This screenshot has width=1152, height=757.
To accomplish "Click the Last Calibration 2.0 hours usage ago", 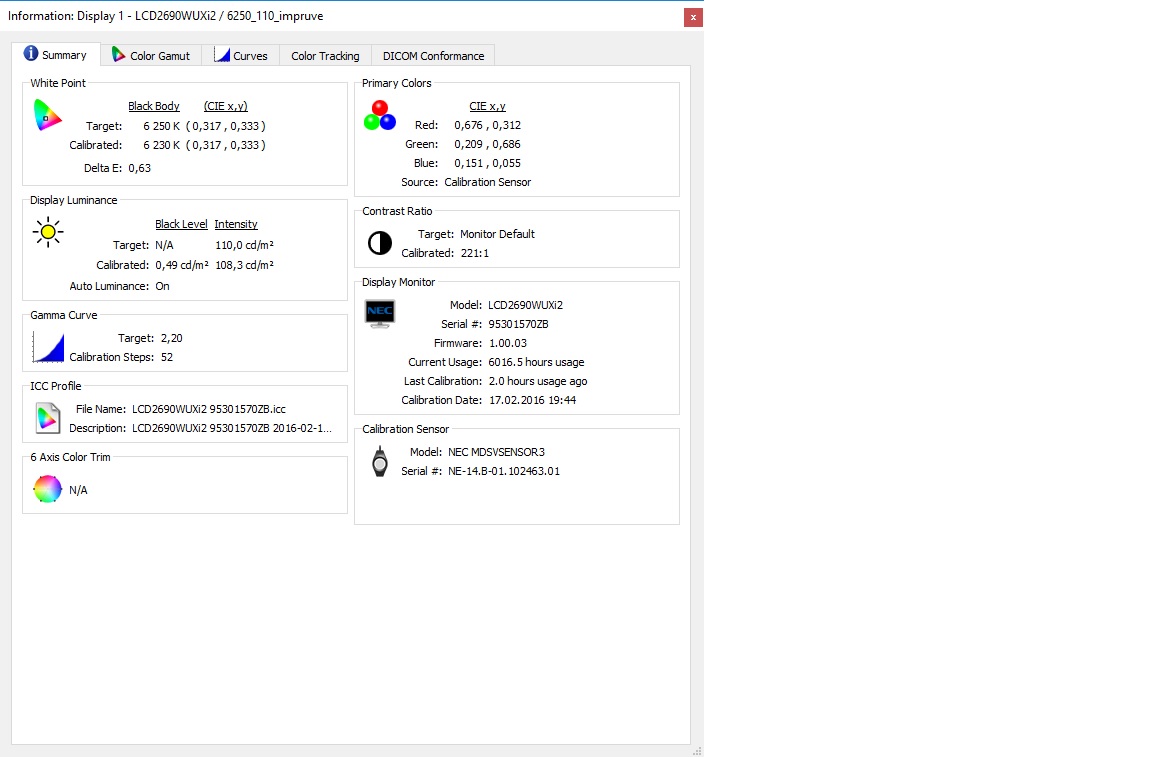I will click(538, 381).
